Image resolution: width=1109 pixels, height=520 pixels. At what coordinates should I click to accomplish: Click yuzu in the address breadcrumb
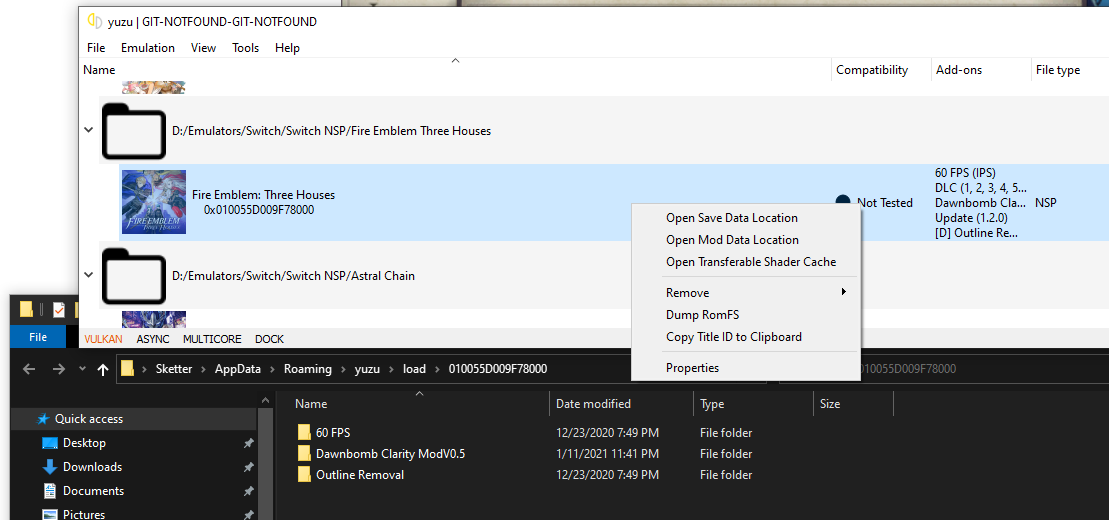[367, 369]
